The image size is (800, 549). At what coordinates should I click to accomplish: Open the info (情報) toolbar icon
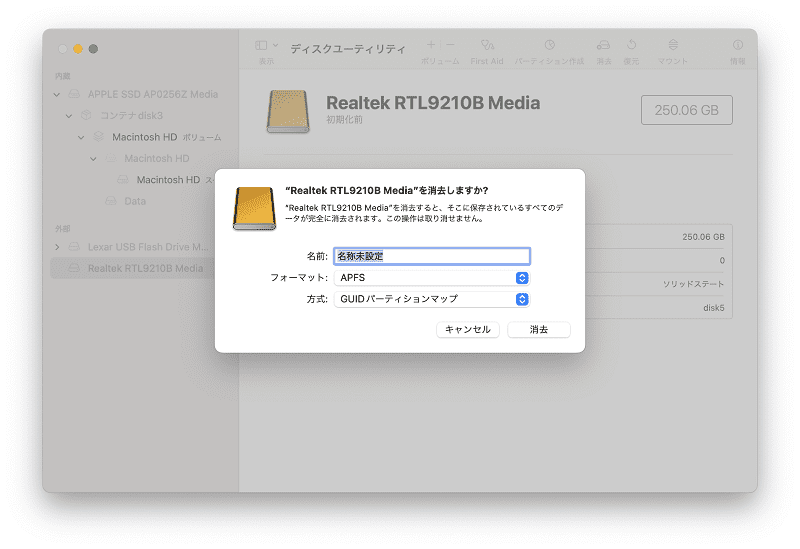tap(738, 45)
